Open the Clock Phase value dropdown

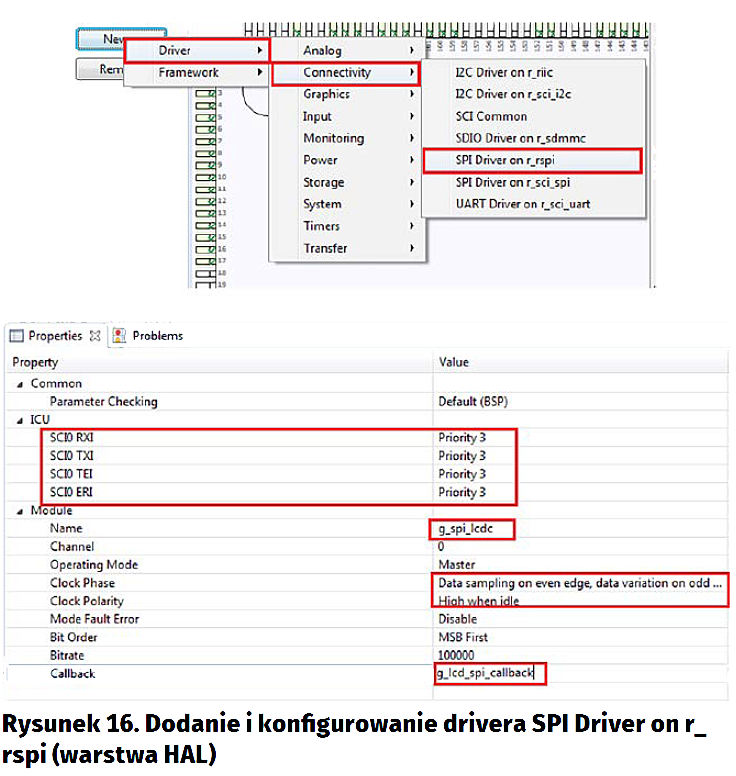tap(580, 583)
